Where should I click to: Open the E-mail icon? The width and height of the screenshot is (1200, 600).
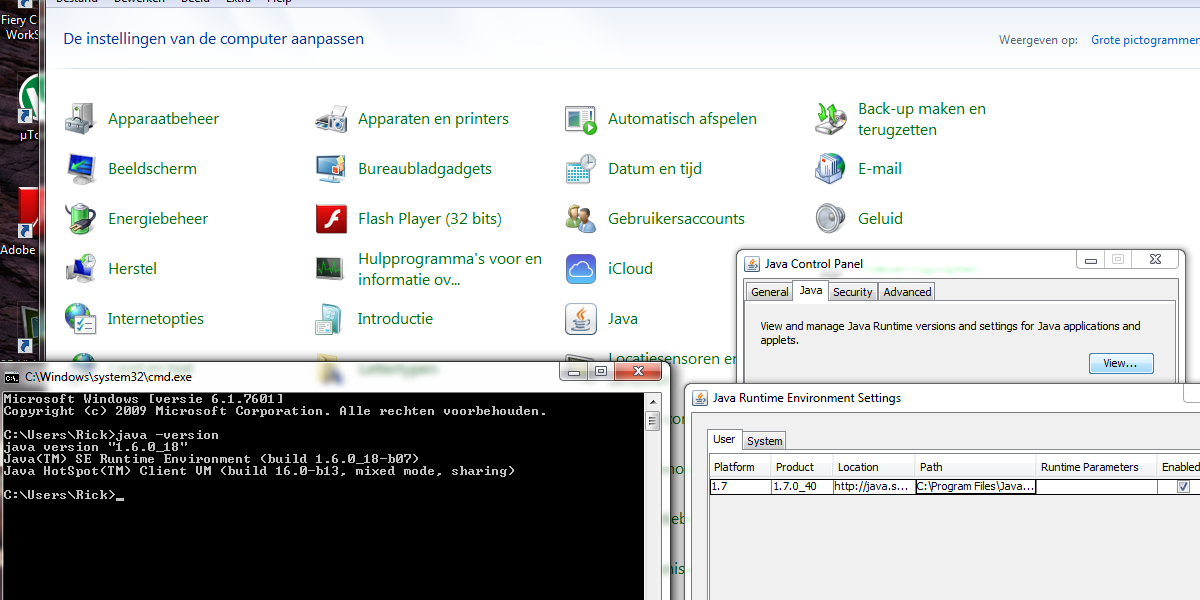tap(830, 168)
